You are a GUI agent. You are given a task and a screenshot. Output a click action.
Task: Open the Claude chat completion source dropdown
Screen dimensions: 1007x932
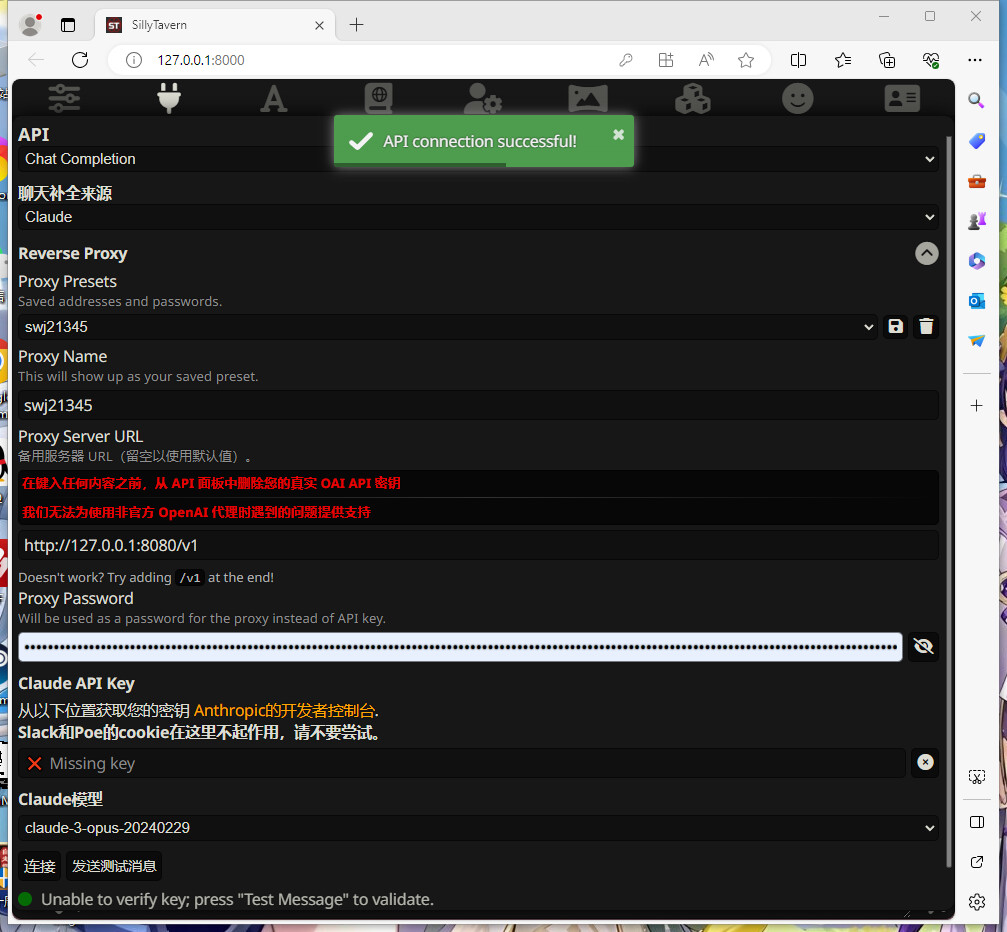[478, 217]
